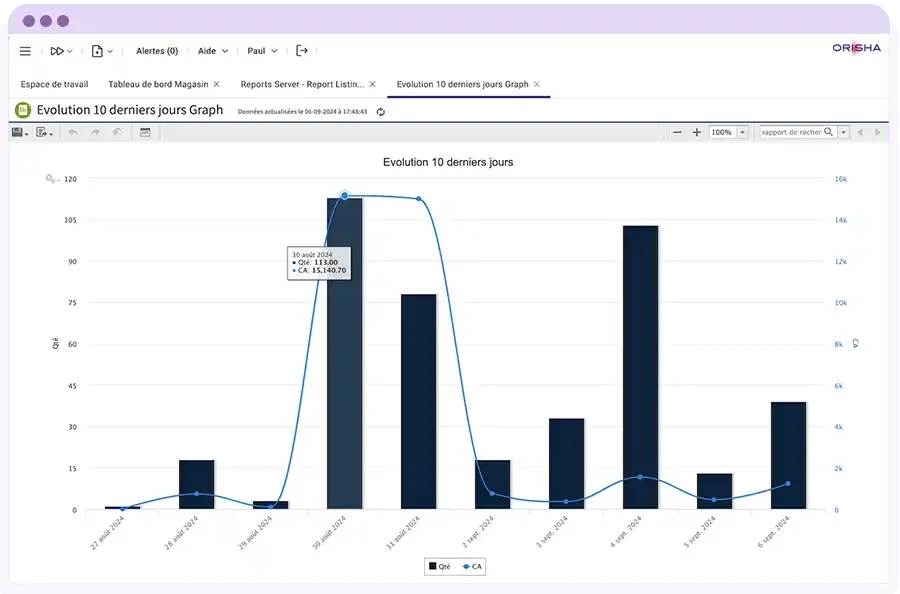Viewport: 900px width, 594px height.
Task: Click the 28 août 2024 bar
Action: [x=196, y=484]
